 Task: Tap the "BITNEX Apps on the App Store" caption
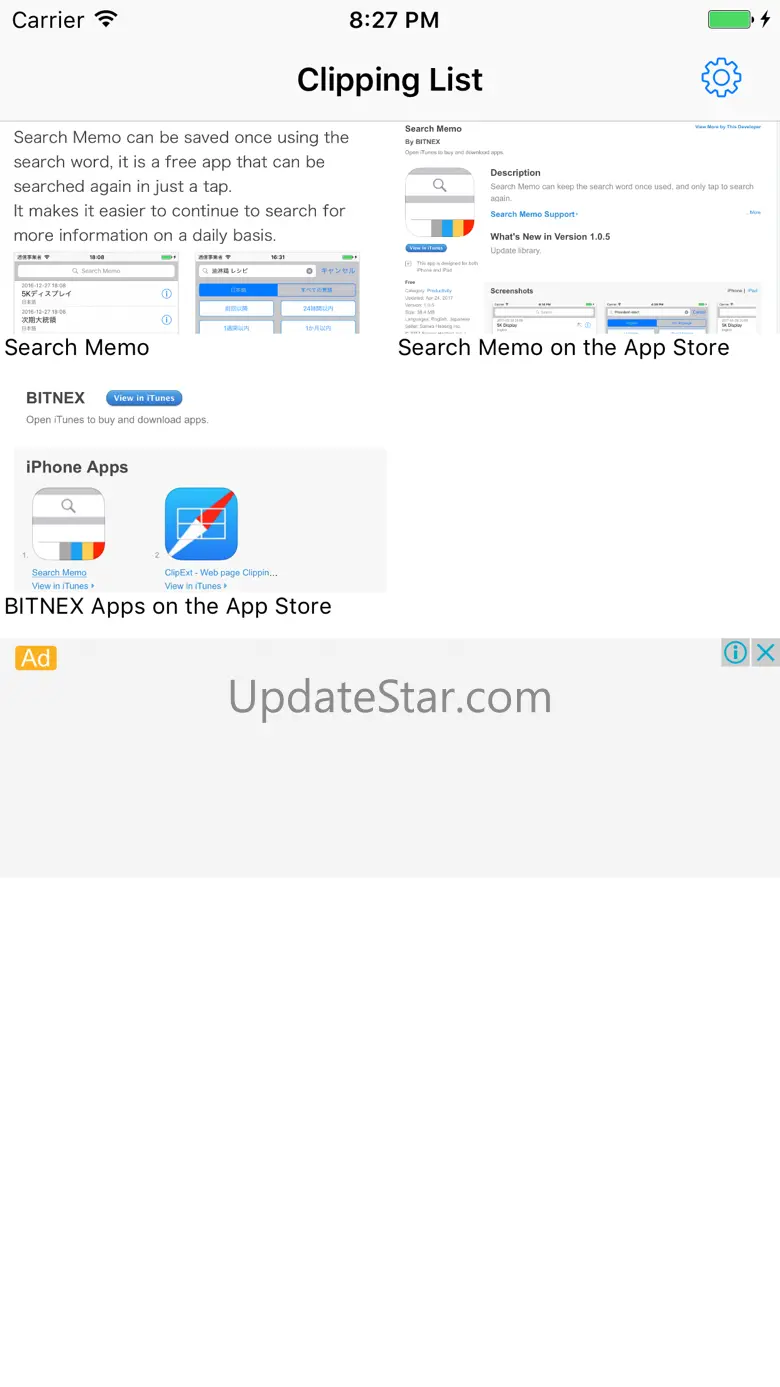(168, 606)
